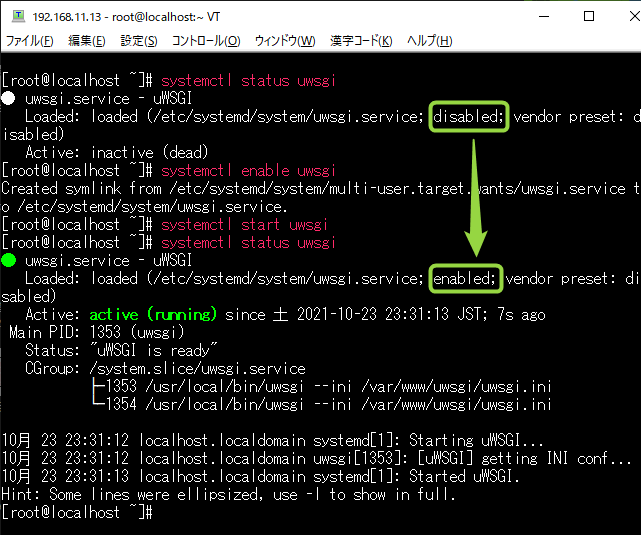Open the コントロール(O) menu

click(x=206, y=41)
